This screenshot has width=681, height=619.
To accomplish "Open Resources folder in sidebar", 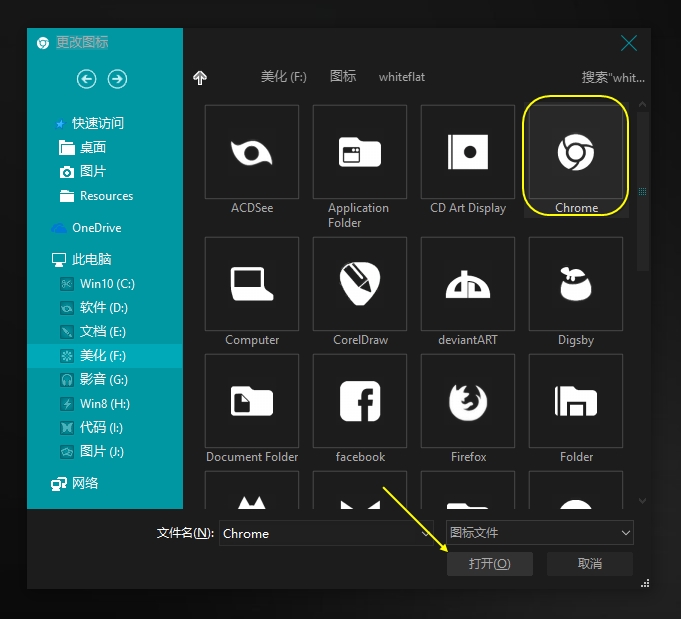I will point(96,196).
